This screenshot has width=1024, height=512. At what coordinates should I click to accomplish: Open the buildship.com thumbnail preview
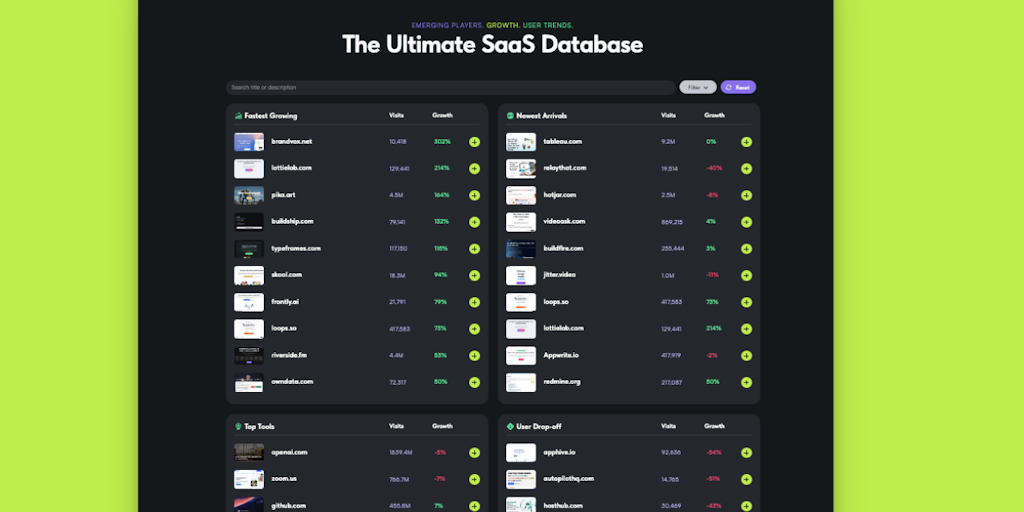point(249,222)
